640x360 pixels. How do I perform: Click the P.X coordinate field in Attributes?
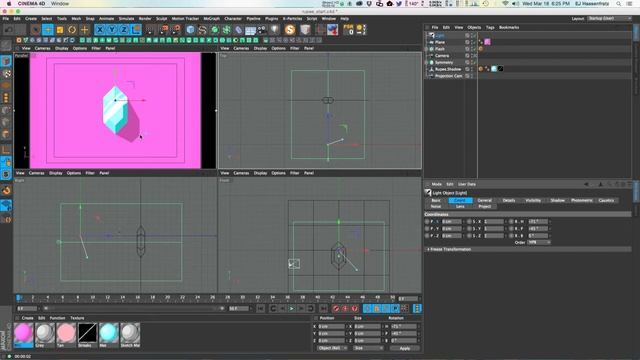coord(451,222)
